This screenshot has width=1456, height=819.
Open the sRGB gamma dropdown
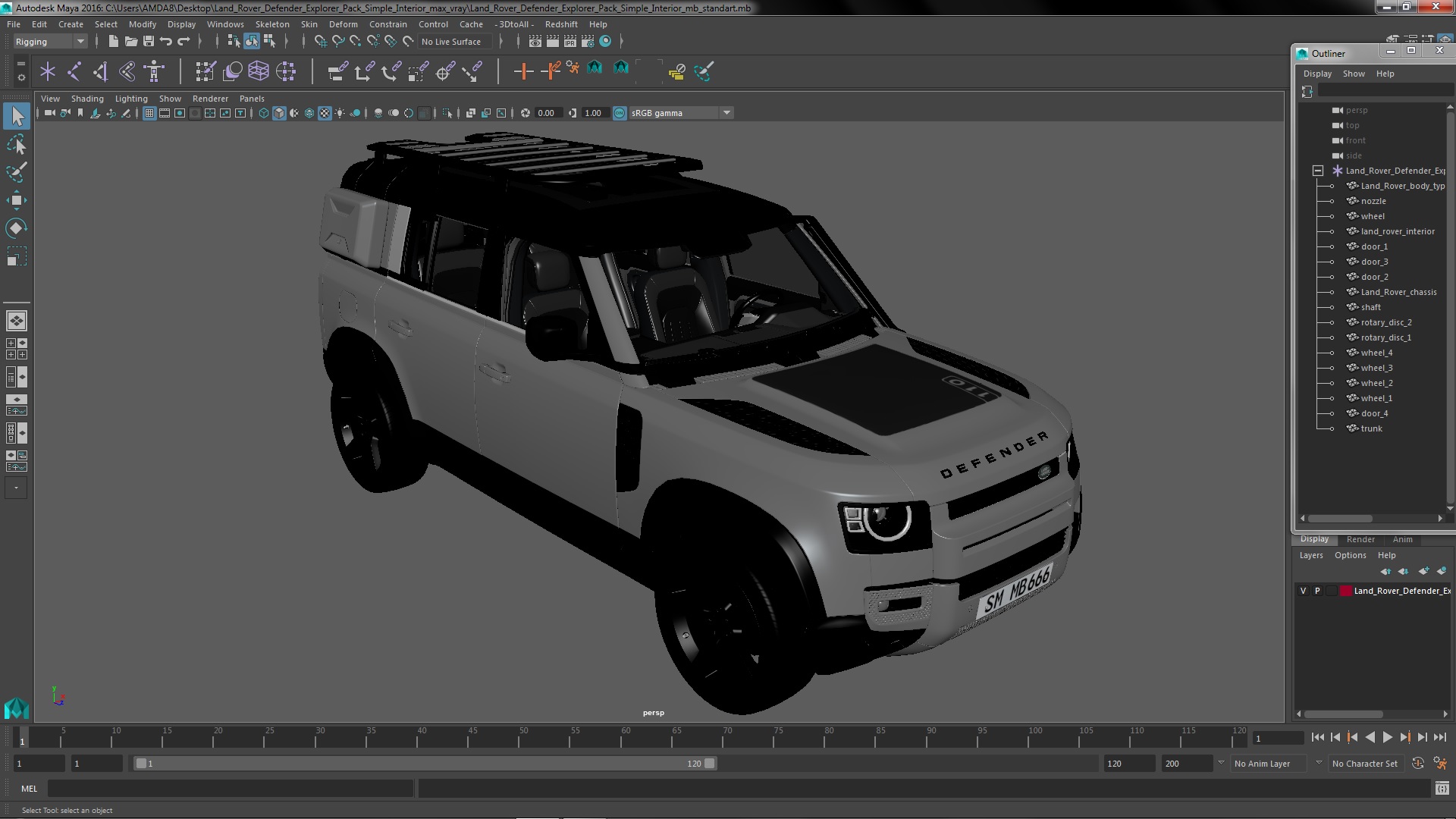(681, 113)
